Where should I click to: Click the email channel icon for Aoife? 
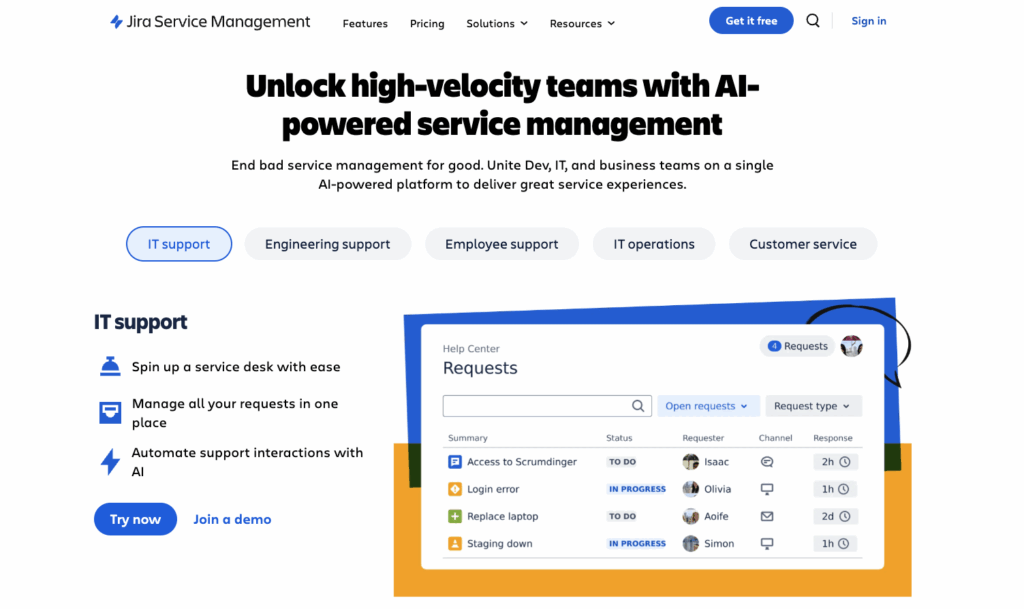(x=767, y=516)
